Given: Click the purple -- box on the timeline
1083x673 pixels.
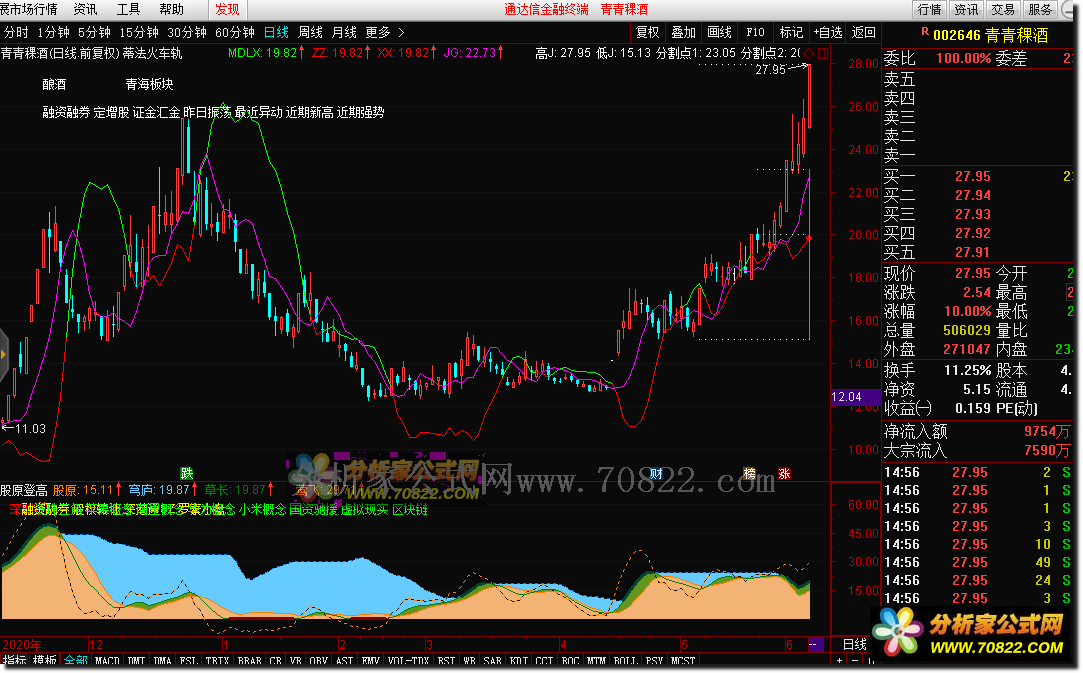Looking at the screenshot, I should [815, 644].
